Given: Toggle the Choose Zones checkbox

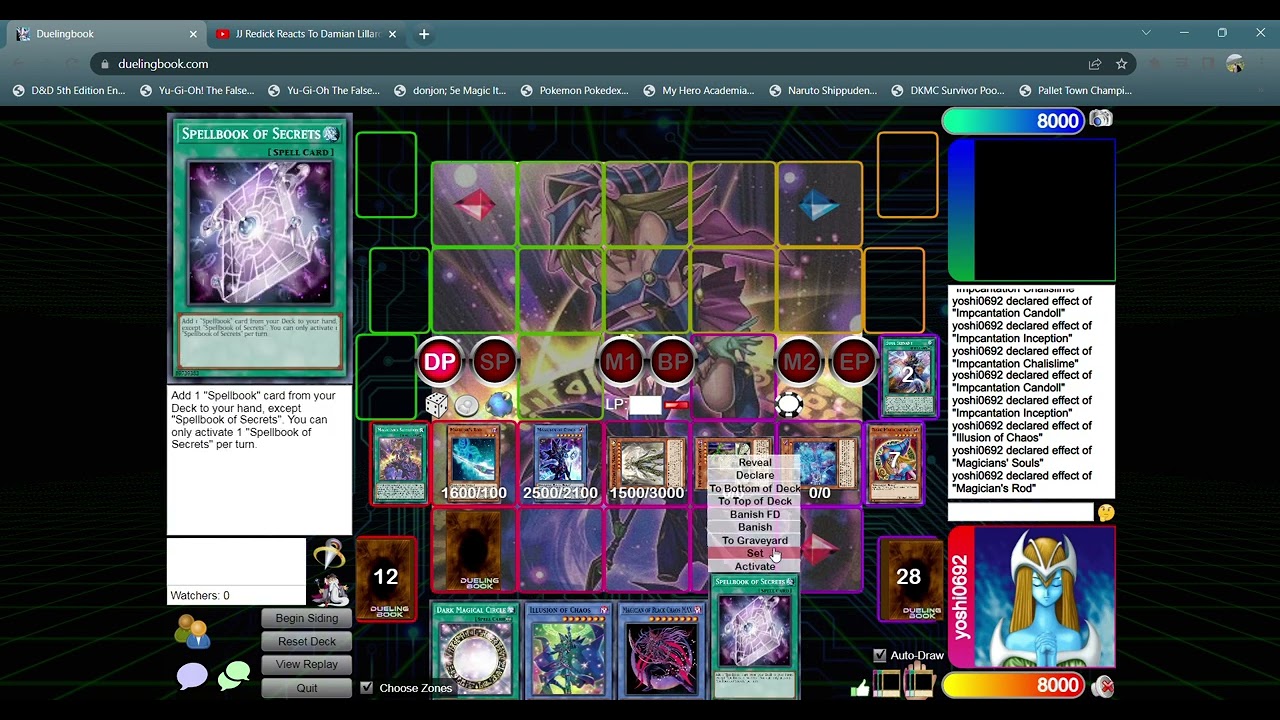Looking at the screenshot, I should pyautogui.click(x=366, y=688).
